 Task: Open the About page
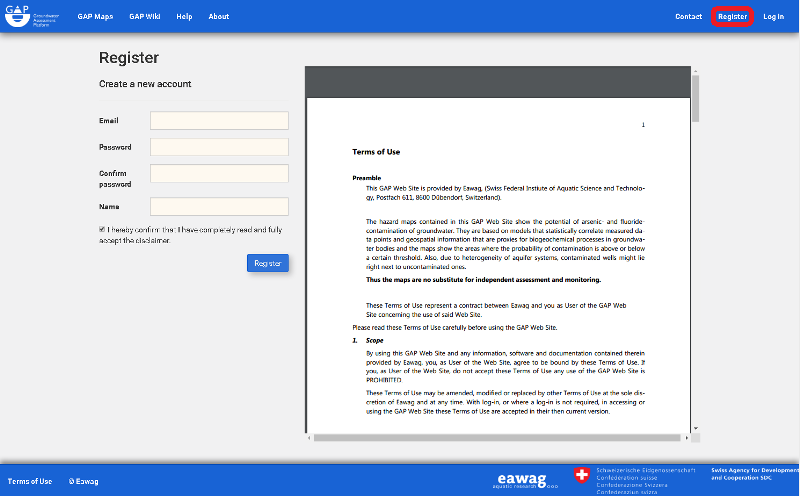[218, 16]
